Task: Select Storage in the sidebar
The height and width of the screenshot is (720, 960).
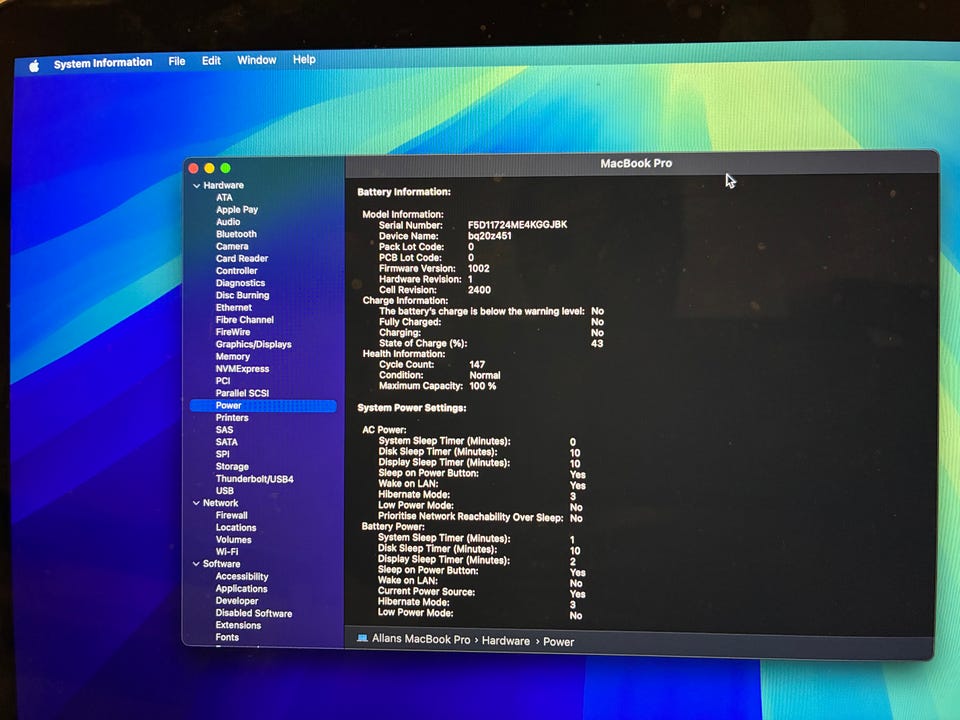Action: pyautogui.click(x=232, y=467)
